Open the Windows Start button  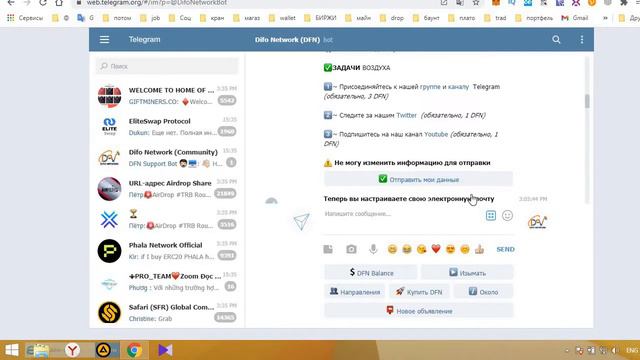coord(11,350)
